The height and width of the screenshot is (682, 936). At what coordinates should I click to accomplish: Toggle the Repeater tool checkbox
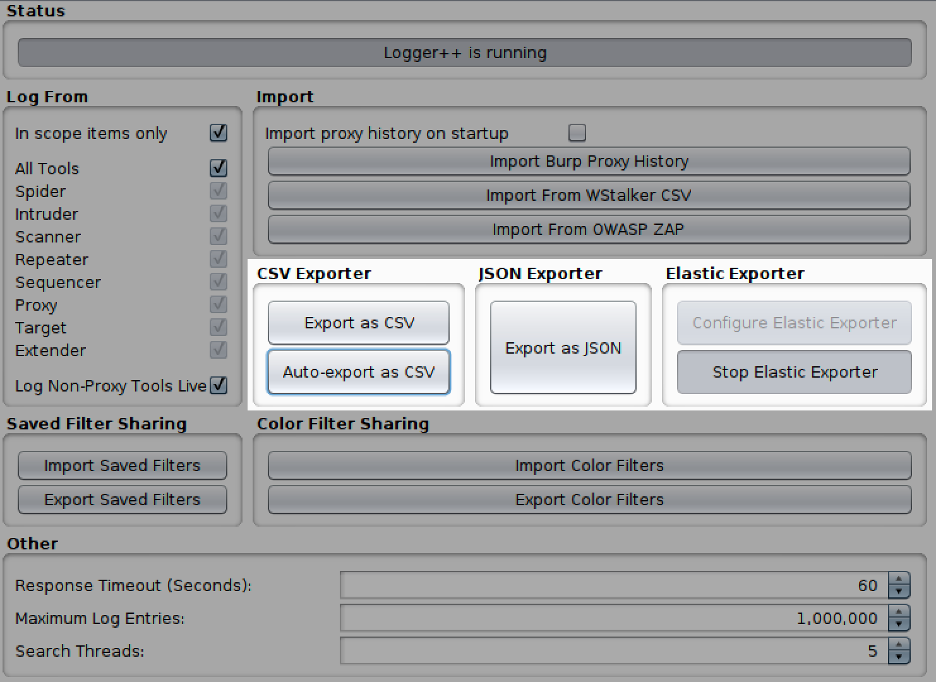(x=218, y=259)
